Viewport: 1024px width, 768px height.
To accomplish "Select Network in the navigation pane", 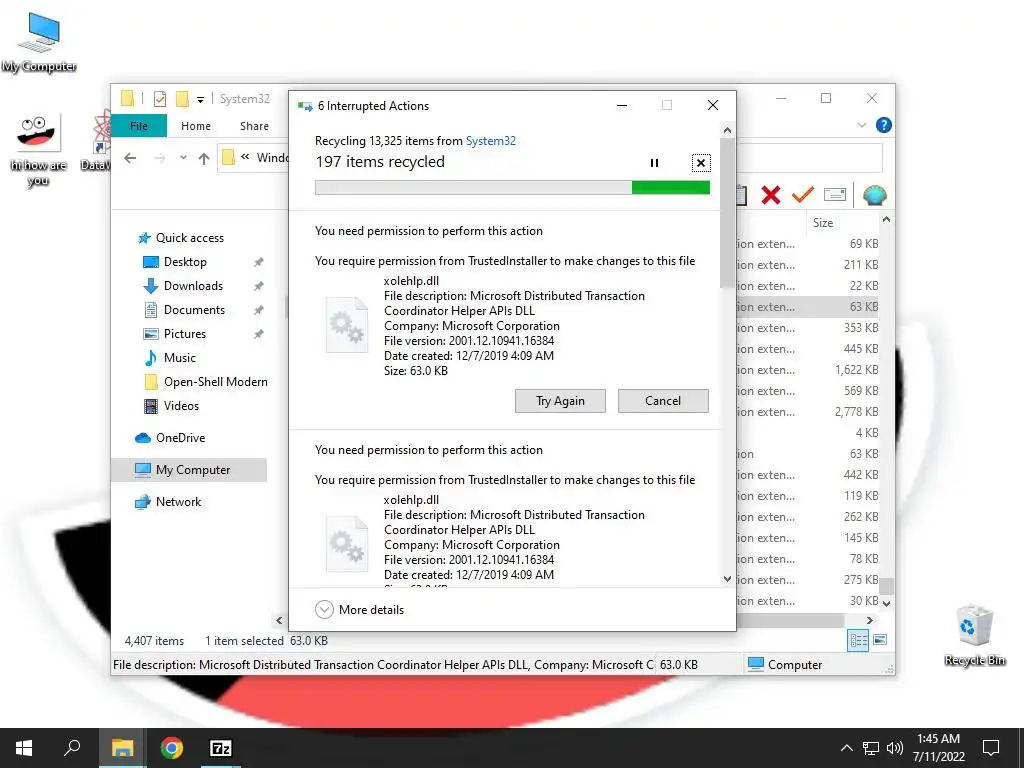I will coord(178,502).
